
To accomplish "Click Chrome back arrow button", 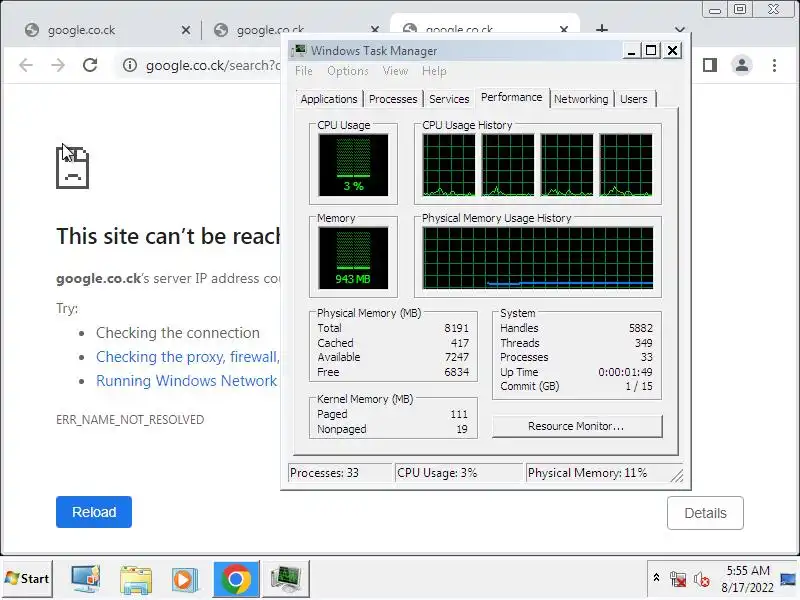I will point(26,65).
